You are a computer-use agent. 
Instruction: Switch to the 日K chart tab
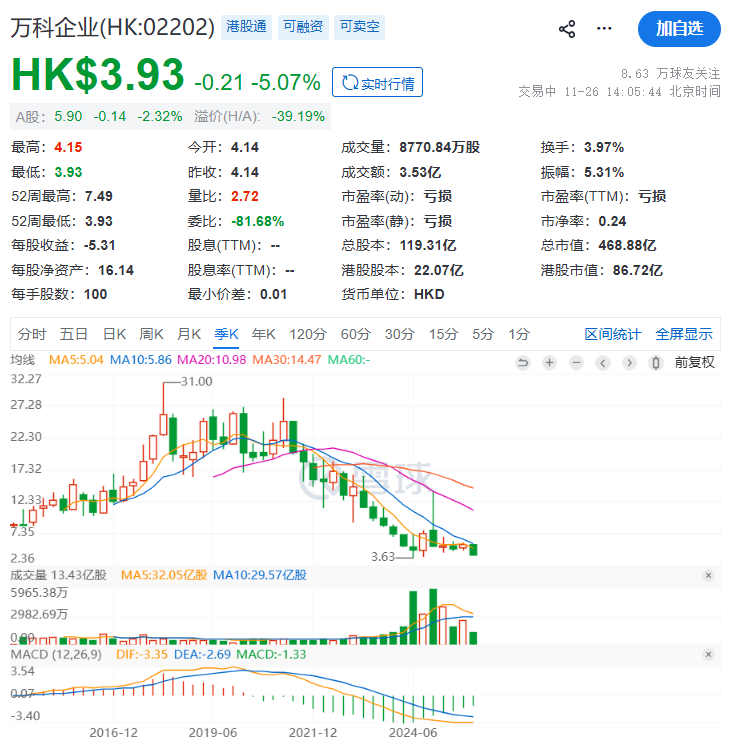[x=114, y=334]
